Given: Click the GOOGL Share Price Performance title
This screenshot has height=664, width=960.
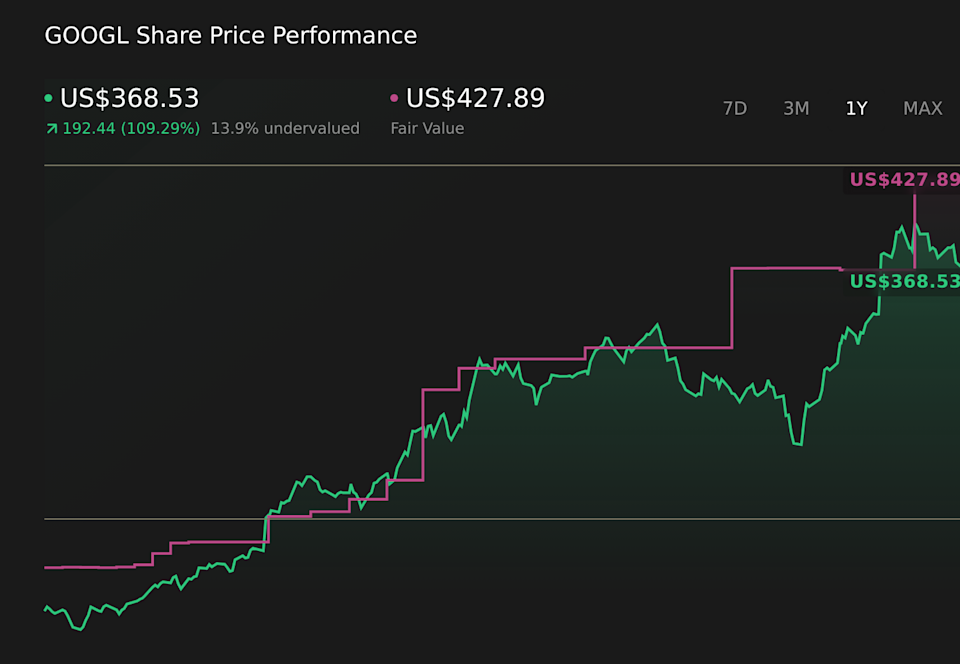Looking at the screenshot, I should (x=231, y=35).
